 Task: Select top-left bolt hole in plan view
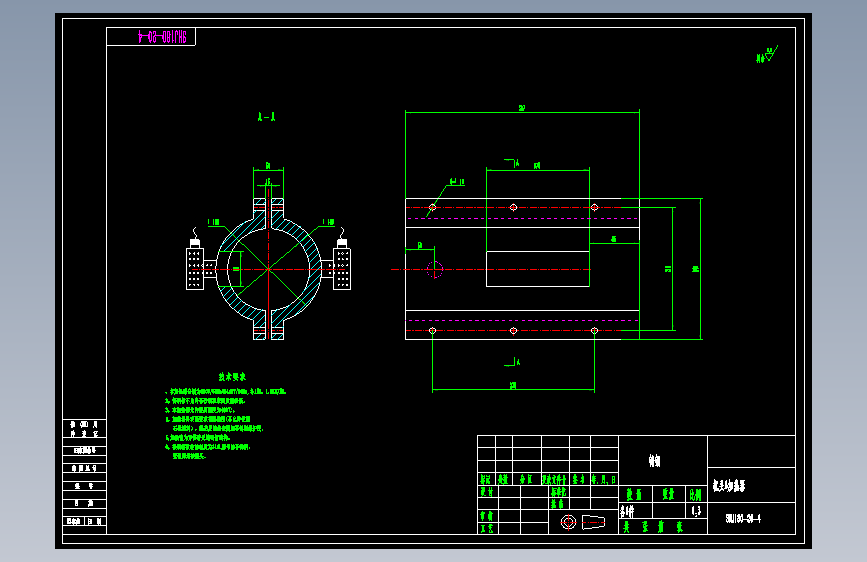point(432,207)
